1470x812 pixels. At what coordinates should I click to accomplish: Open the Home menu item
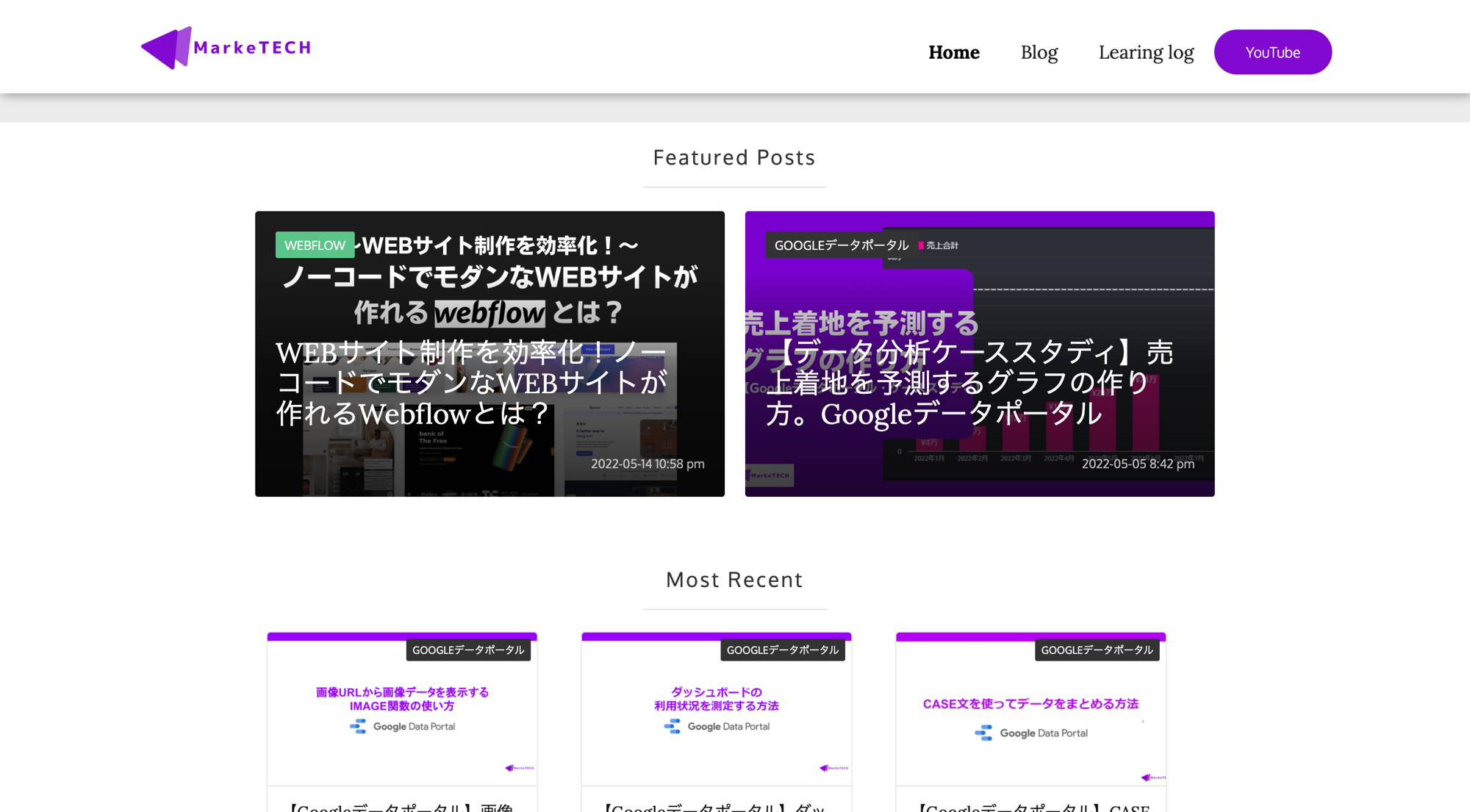coord(953,52)
